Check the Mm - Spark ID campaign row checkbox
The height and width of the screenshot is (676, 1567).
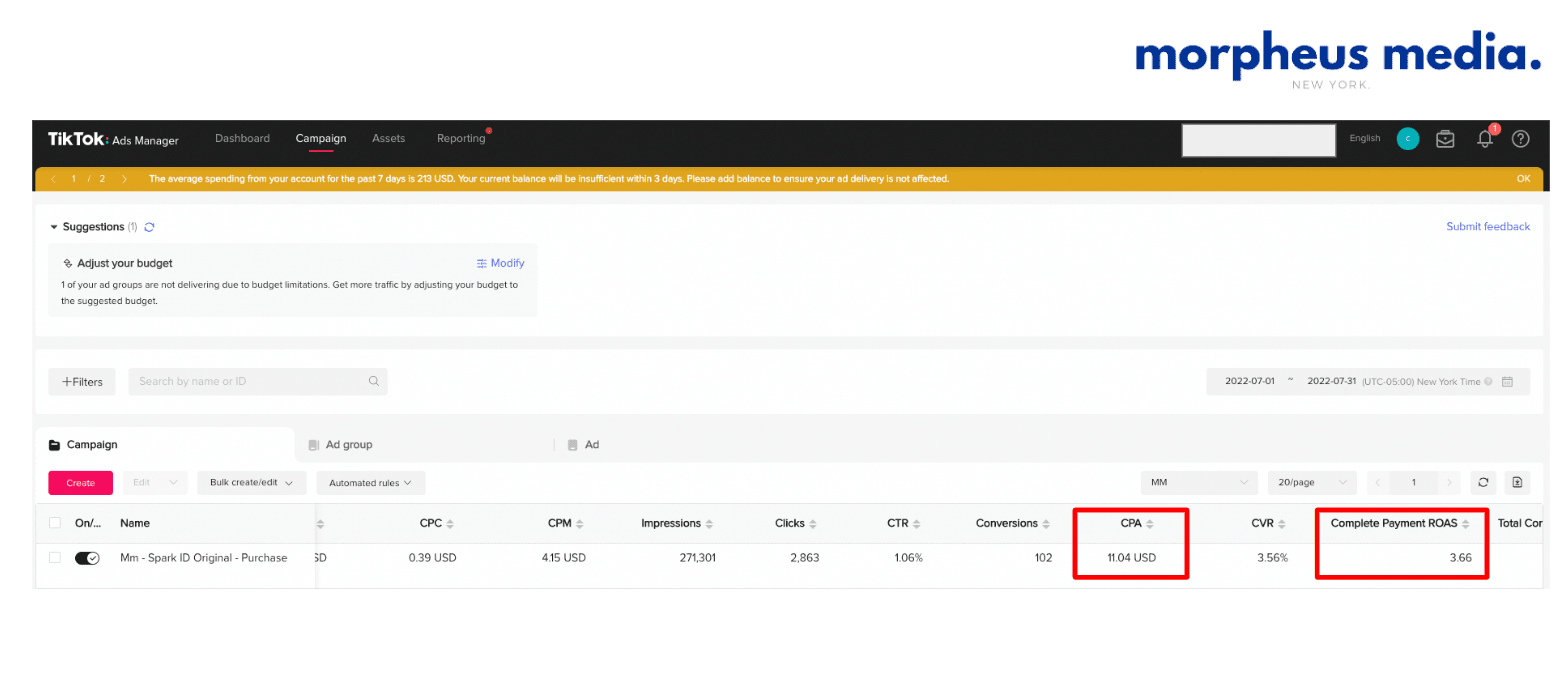[x=54, y=558]
